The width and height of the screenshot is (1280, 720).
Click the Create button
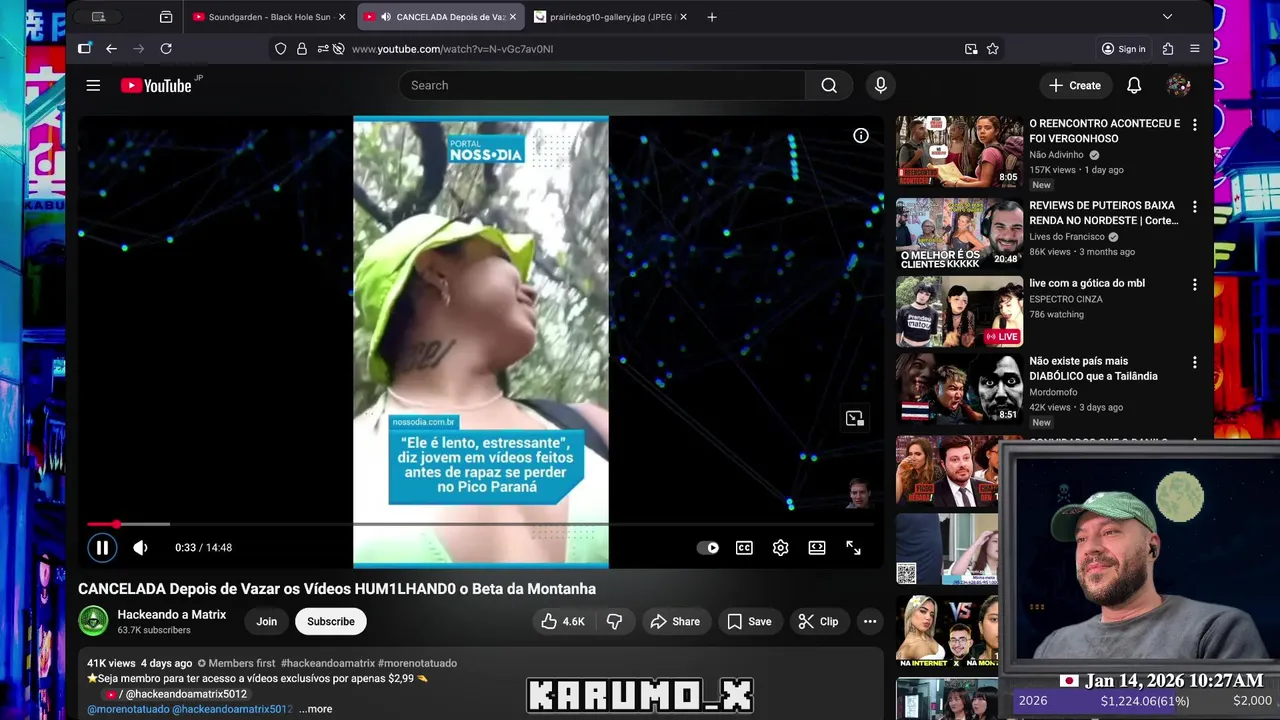1075,85
